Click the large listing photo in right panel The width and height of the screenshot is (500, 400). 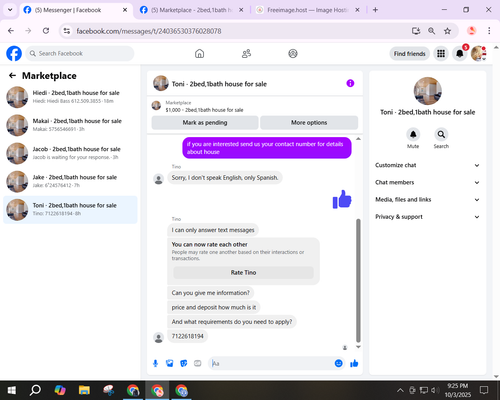point(428,91)
